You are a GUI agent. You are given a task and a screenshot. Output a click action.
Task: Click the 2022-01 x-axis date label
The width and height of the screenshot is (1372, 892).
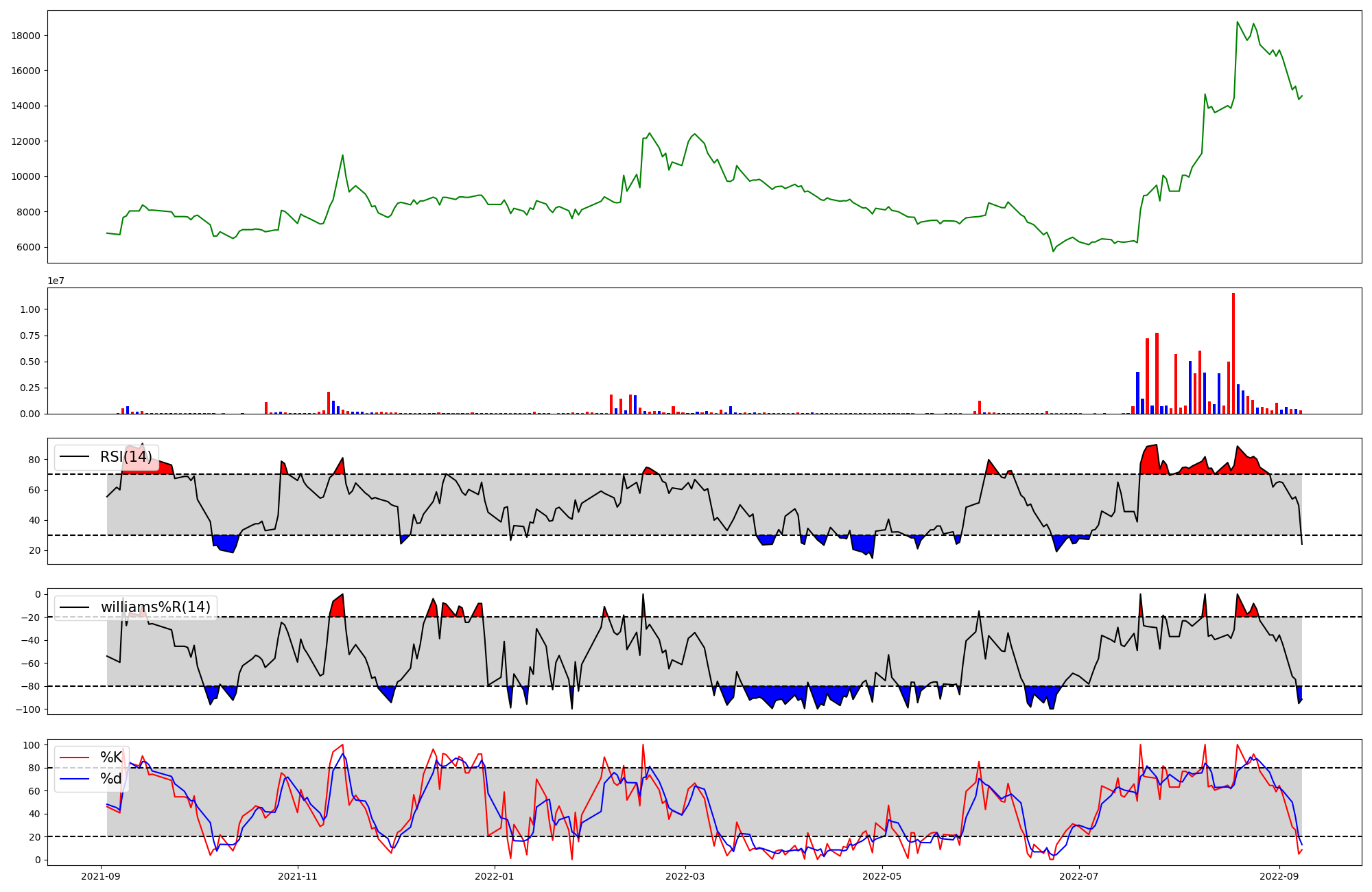pos(494,876)
